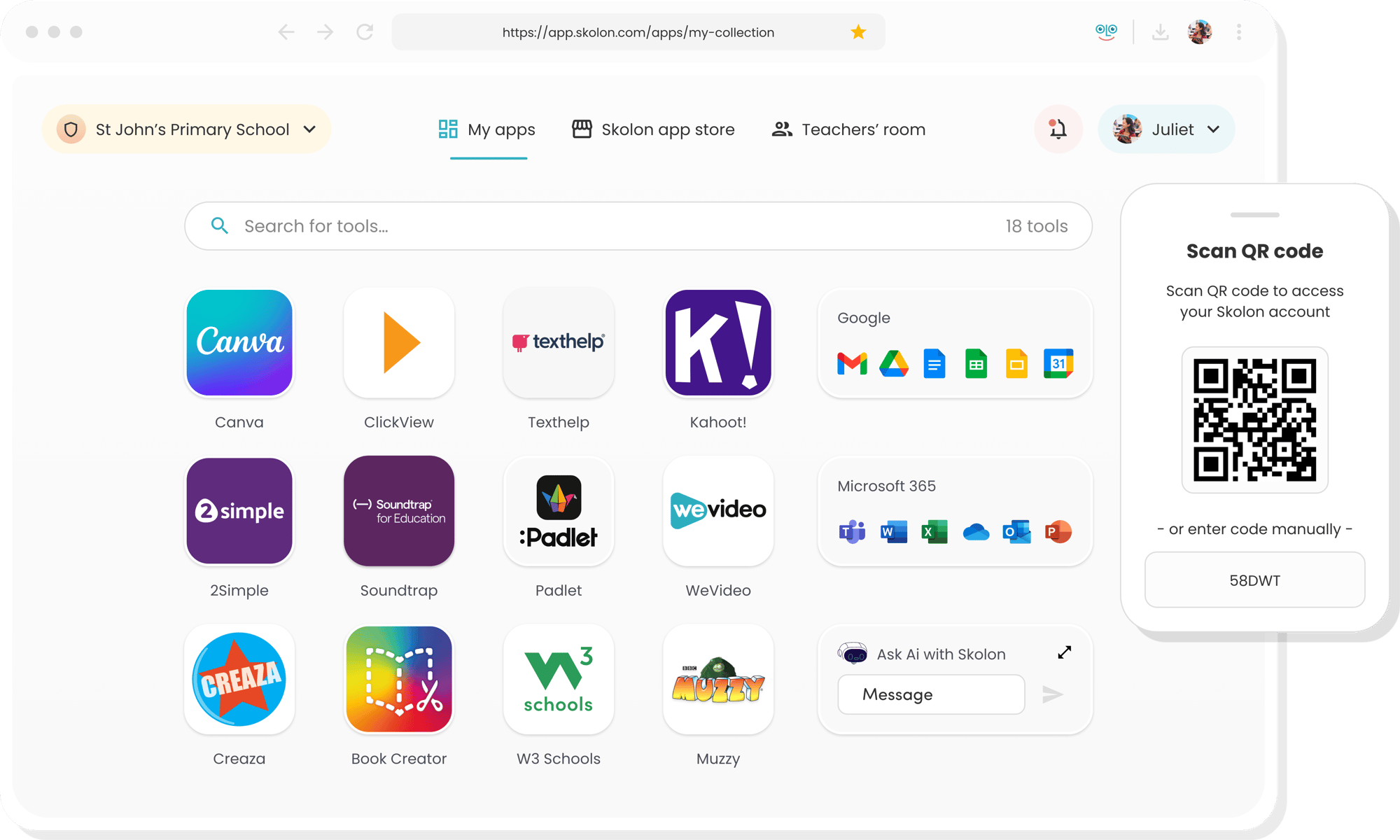
Task: Open the Creaza app
Action: (x=239, y=679)
